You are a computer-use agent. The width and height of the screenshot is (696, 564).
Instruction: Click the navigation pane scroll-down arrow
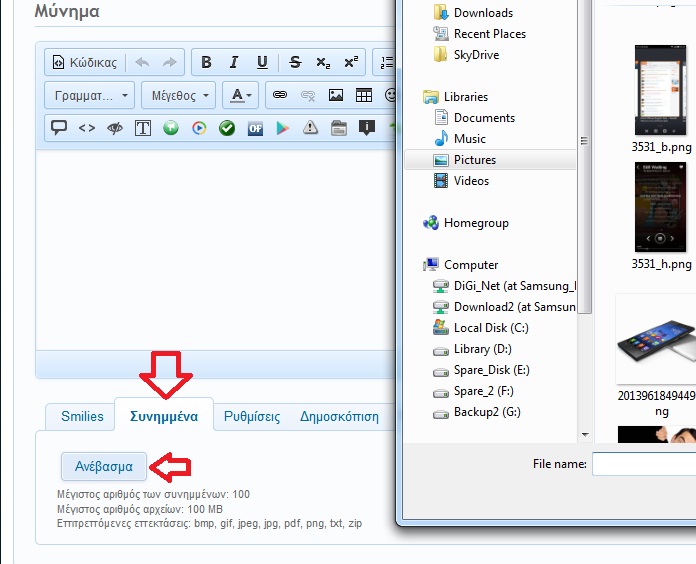pos(585,435)
